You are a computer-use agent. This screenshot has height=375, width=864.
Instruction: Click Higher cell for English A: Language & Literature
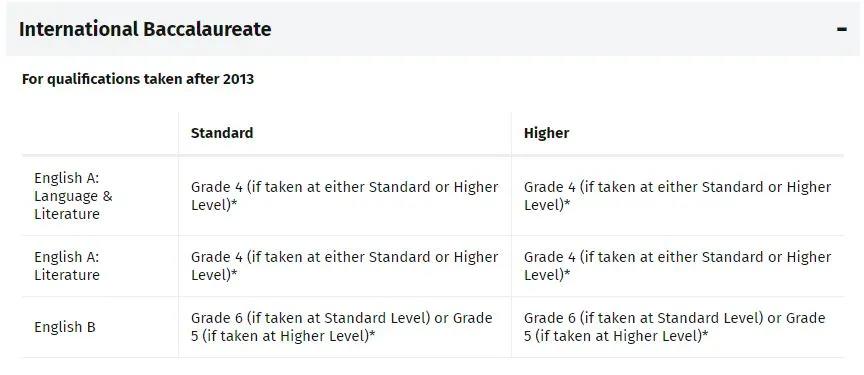pos(677,195)
